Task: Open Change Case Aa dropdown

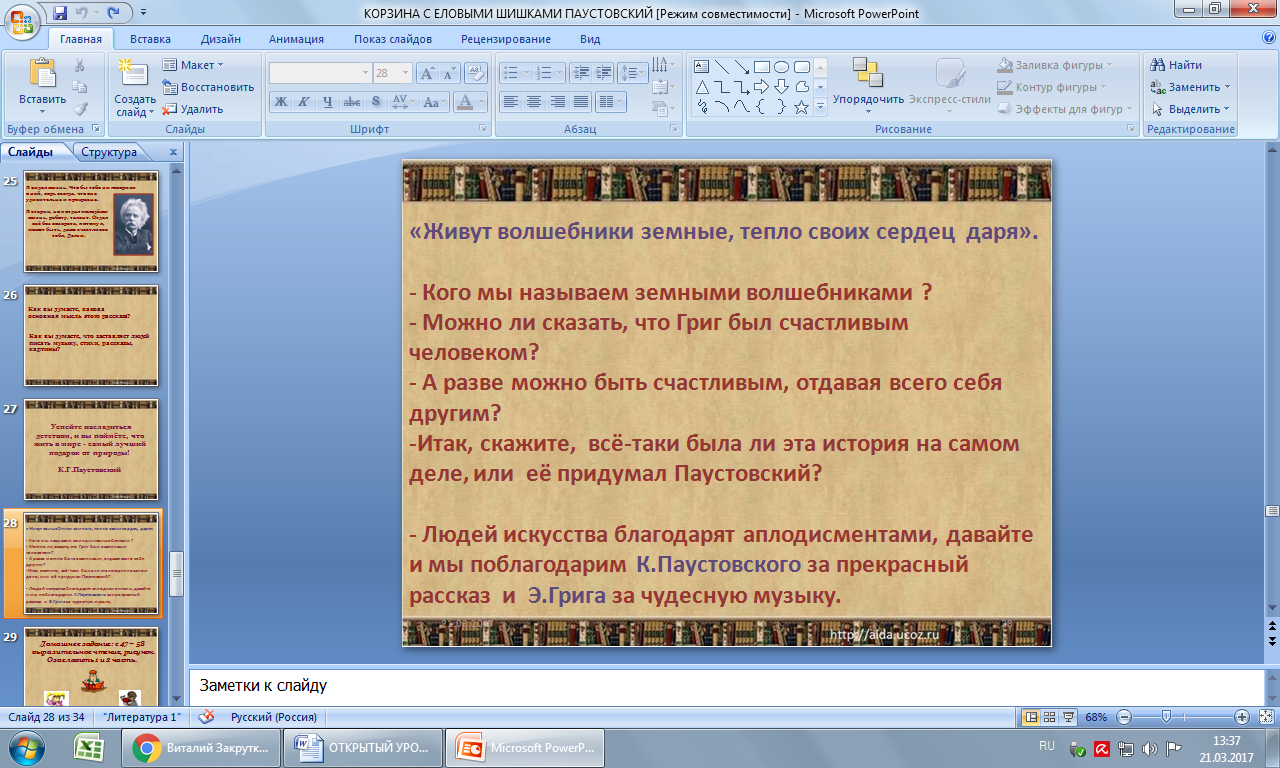Action: 434,102
